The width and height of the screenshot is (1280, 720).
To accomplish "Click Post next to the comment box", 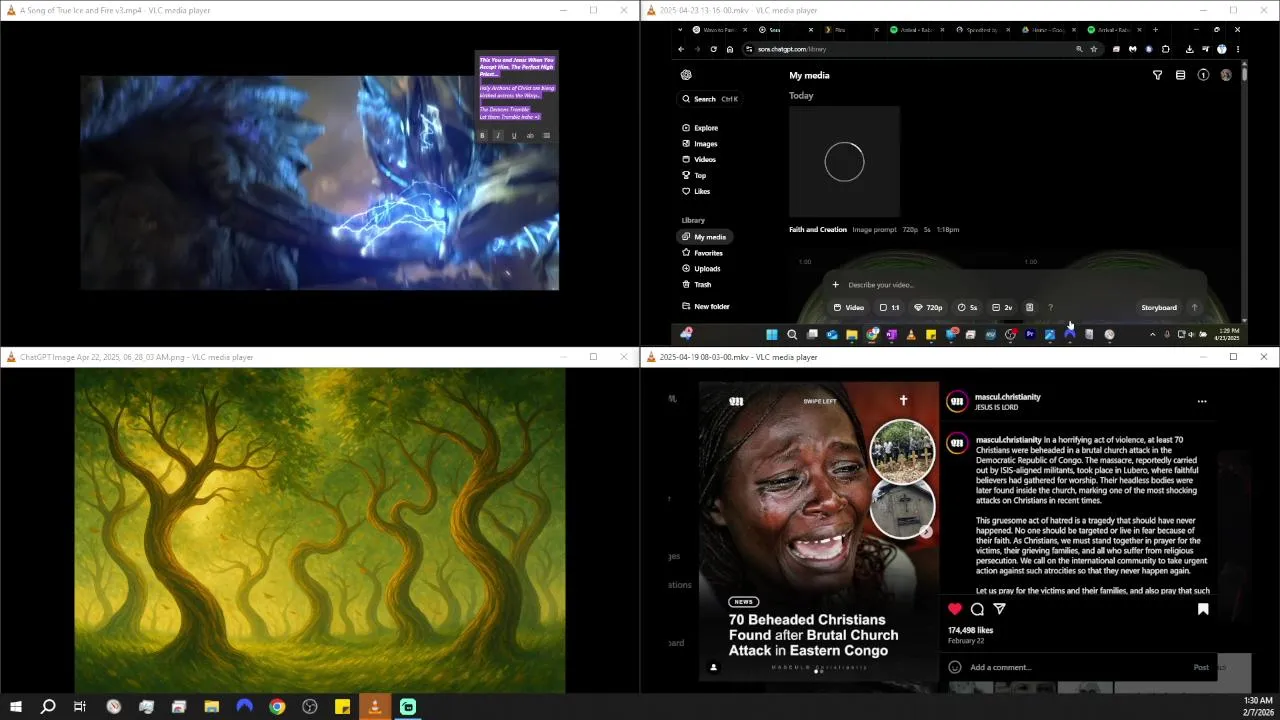I will coord(1201,667).
